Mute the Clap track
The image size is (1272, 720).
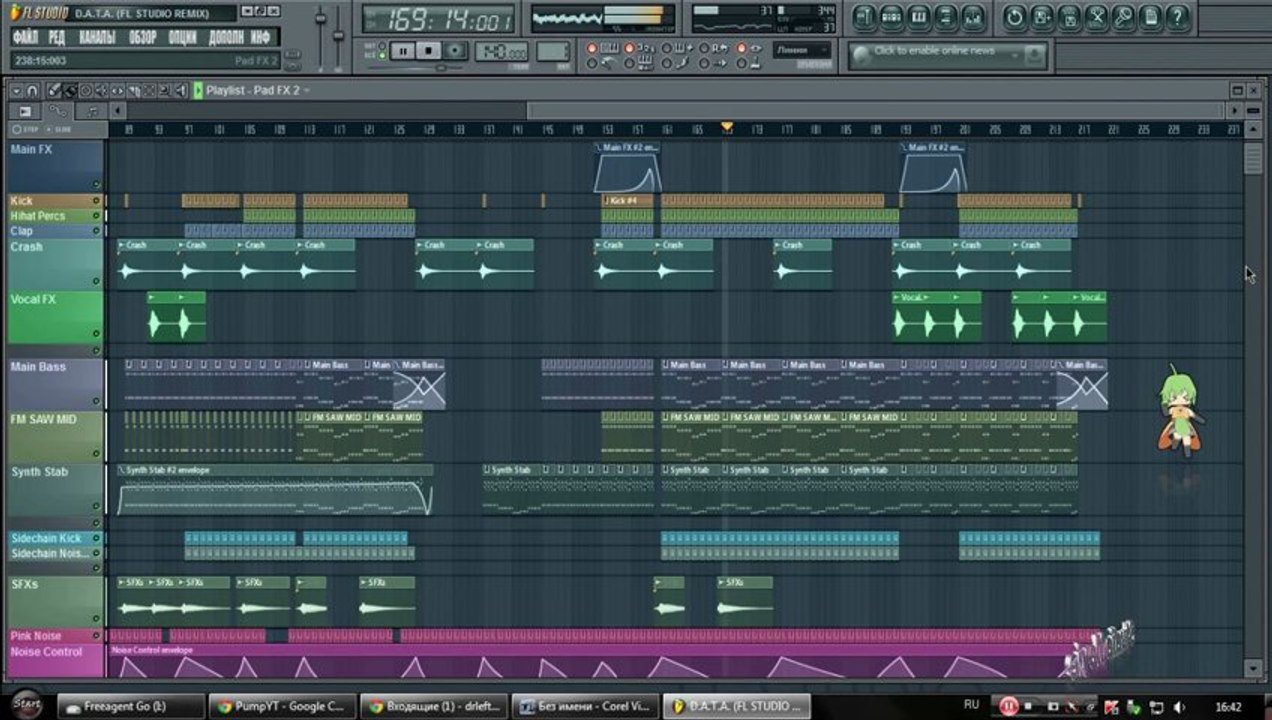tap(96, 231)
